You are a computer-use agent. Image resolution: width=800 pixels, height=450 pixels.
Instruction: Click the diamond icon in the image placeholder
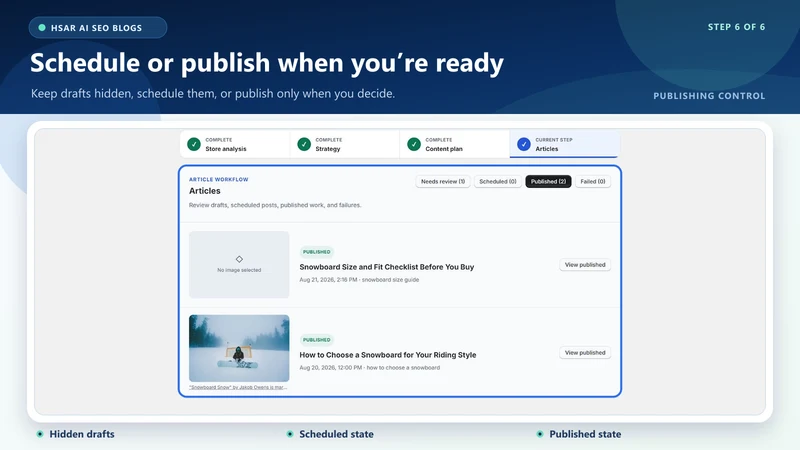239,259
